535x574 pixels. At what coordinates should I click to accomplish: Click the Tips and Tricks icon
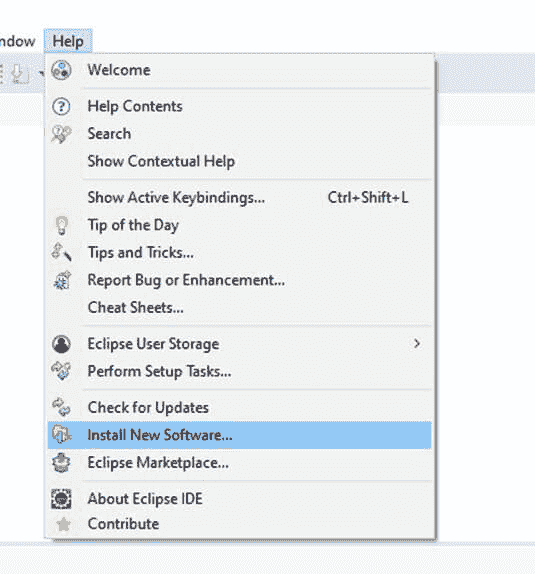(x=61, y=252)
